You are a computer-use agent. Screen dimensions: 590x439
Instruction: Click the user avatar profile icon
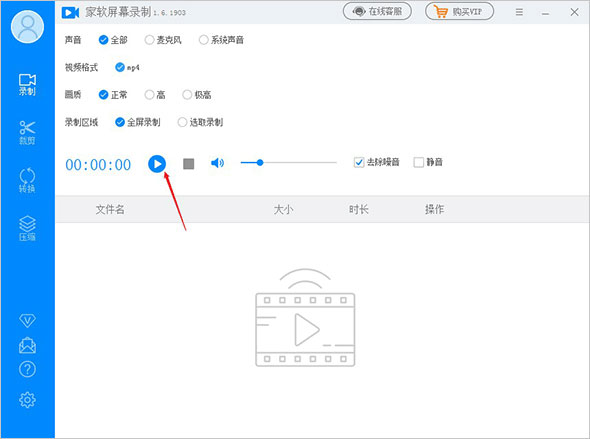click(27, 27)
